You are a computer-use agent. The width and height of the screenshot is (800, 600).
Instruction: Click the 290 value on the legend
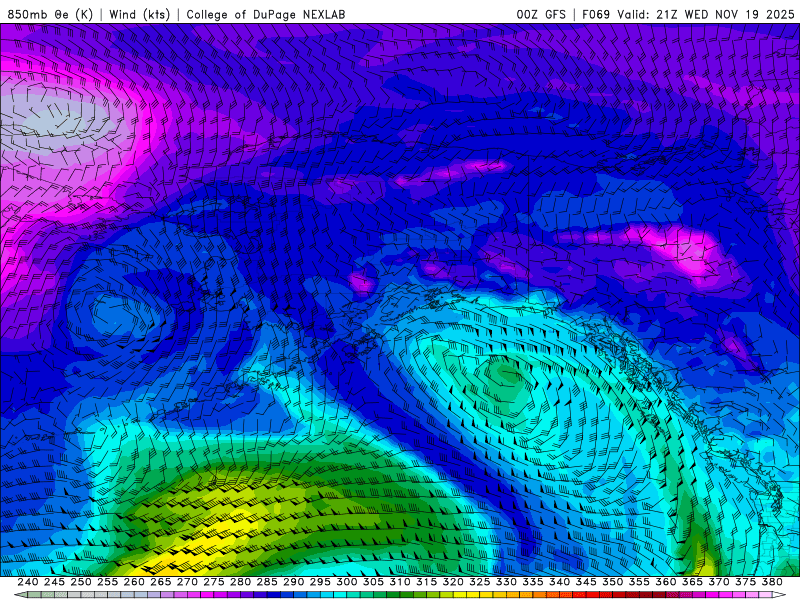(293, 582)
